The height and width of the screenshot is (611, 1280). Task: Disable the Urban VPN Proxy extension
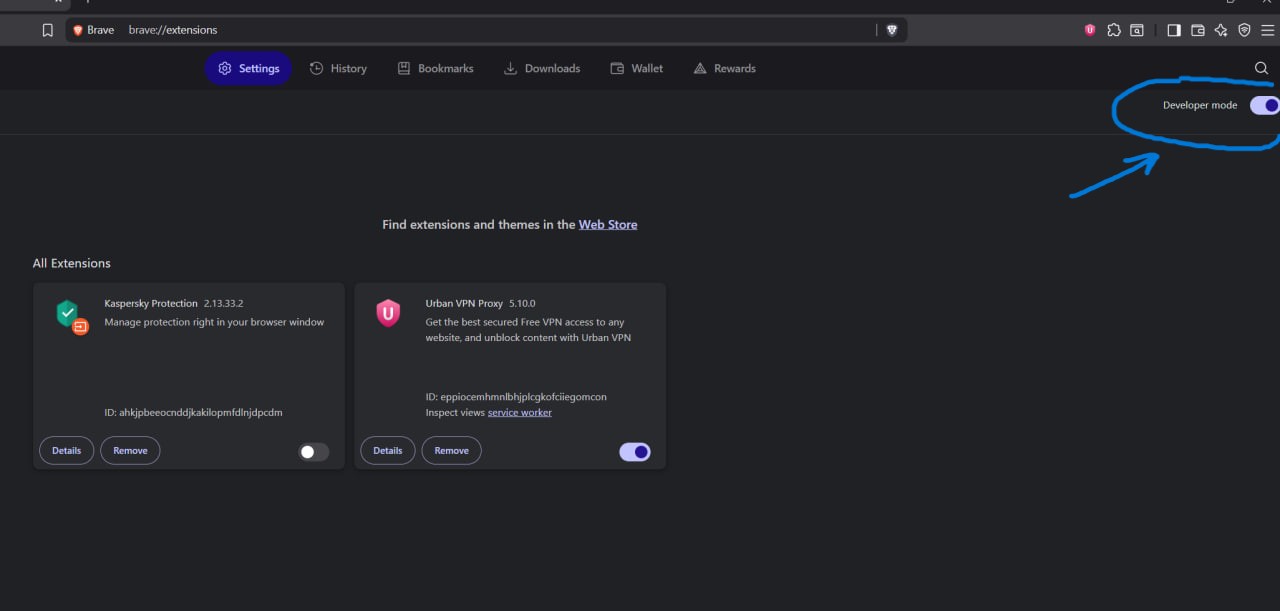pos(635,452)
